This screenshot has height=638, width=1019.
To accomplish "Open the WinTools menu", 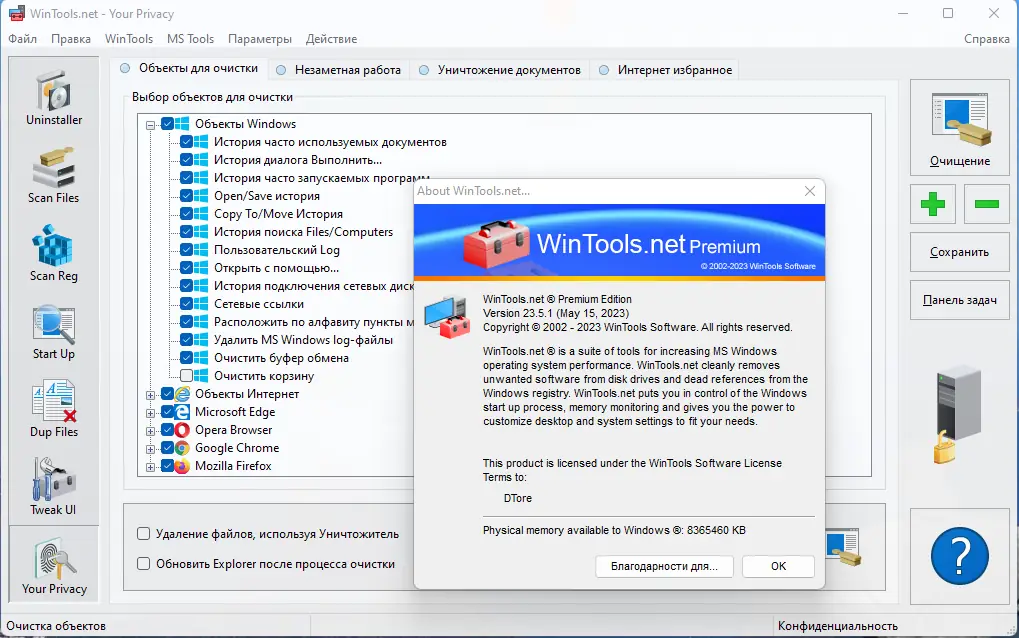I will click(129, 39).
